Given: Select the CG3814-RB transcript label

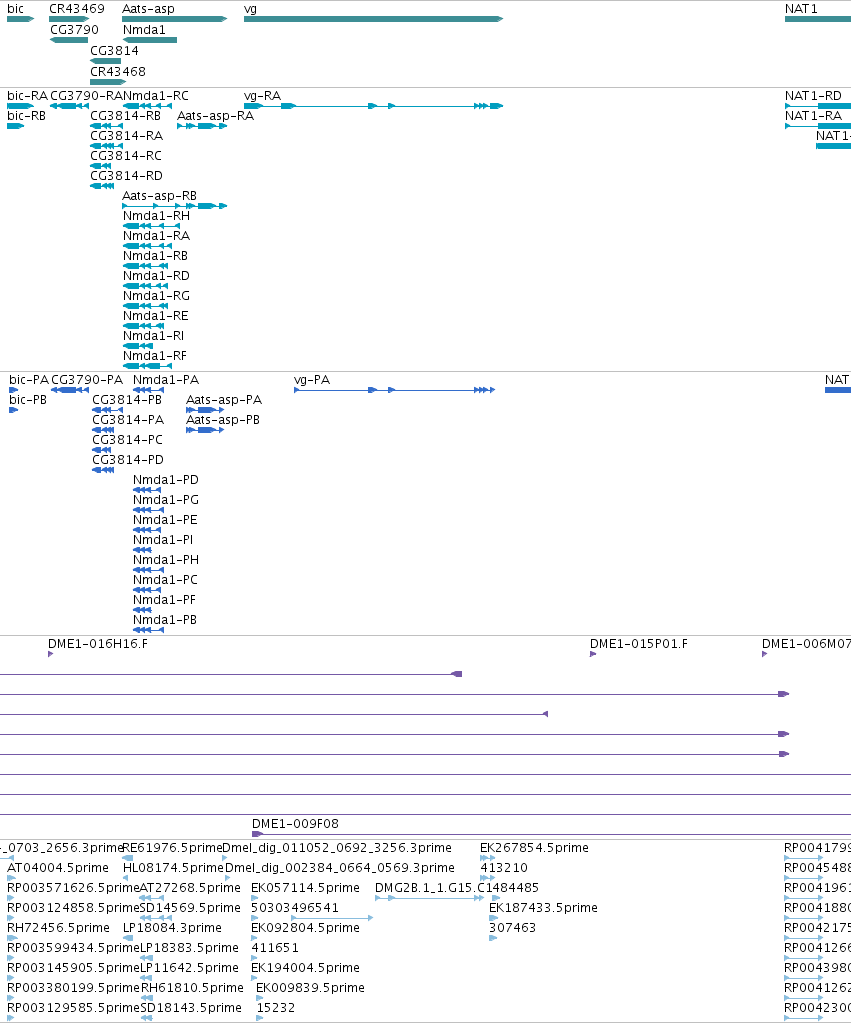Looking at the screenshot, I should [x=125, y=116].
